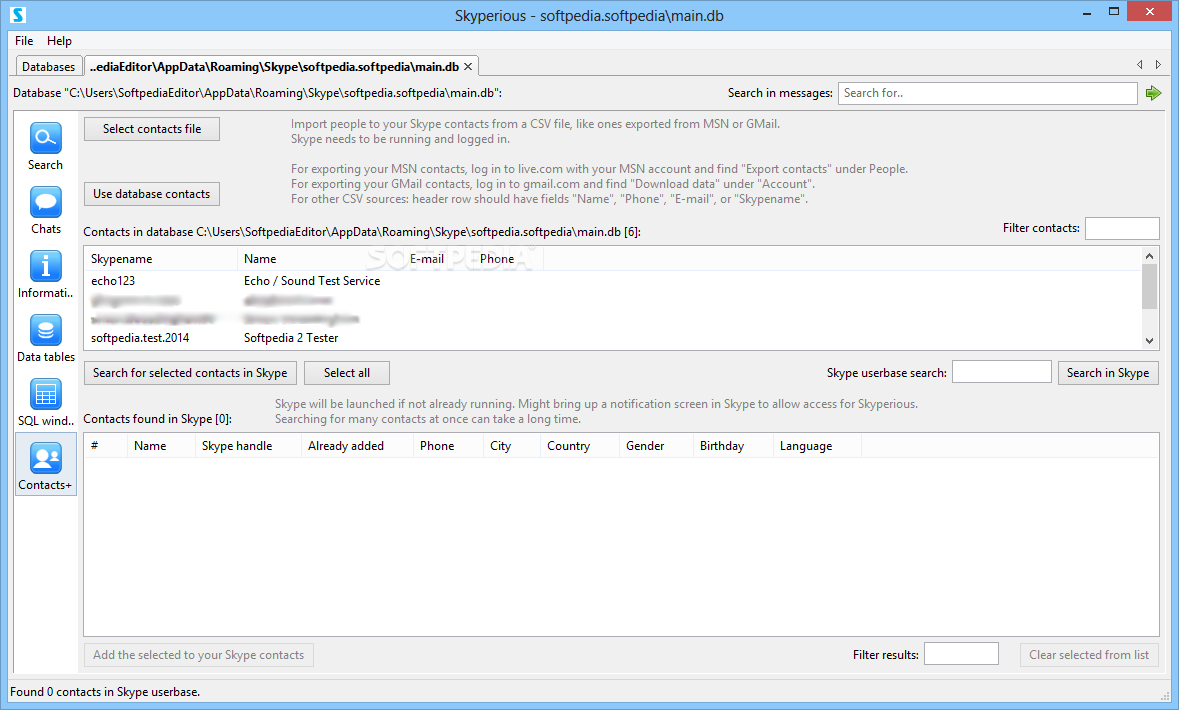Image resolution: width=1179 pixels, height=710 pixels.
Task: Click contacts list scrollbar down arrow
Action: 1149,341
